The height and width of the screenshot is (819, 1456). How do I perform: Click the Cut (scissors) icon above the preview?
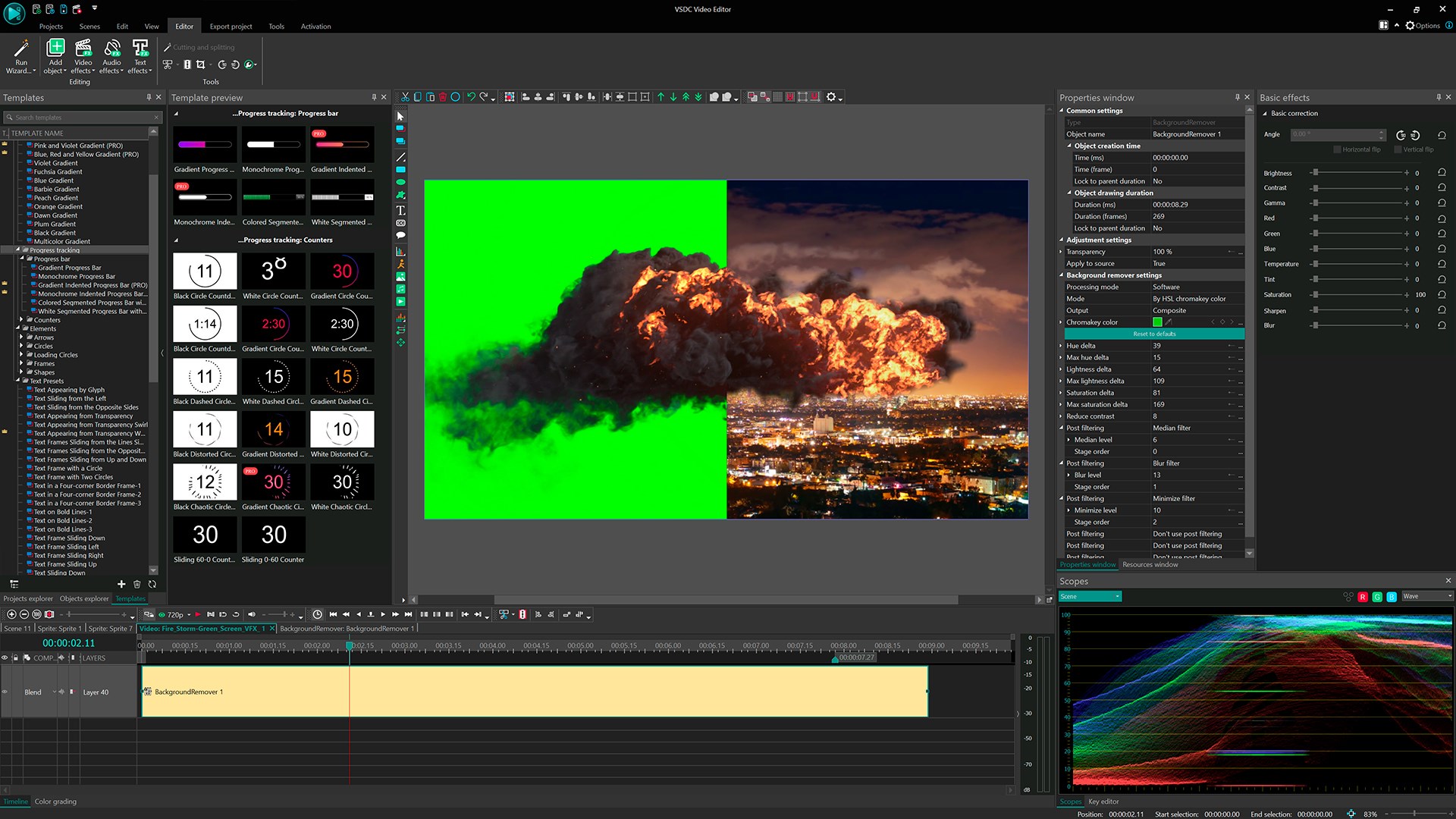[x=406, y=96]
